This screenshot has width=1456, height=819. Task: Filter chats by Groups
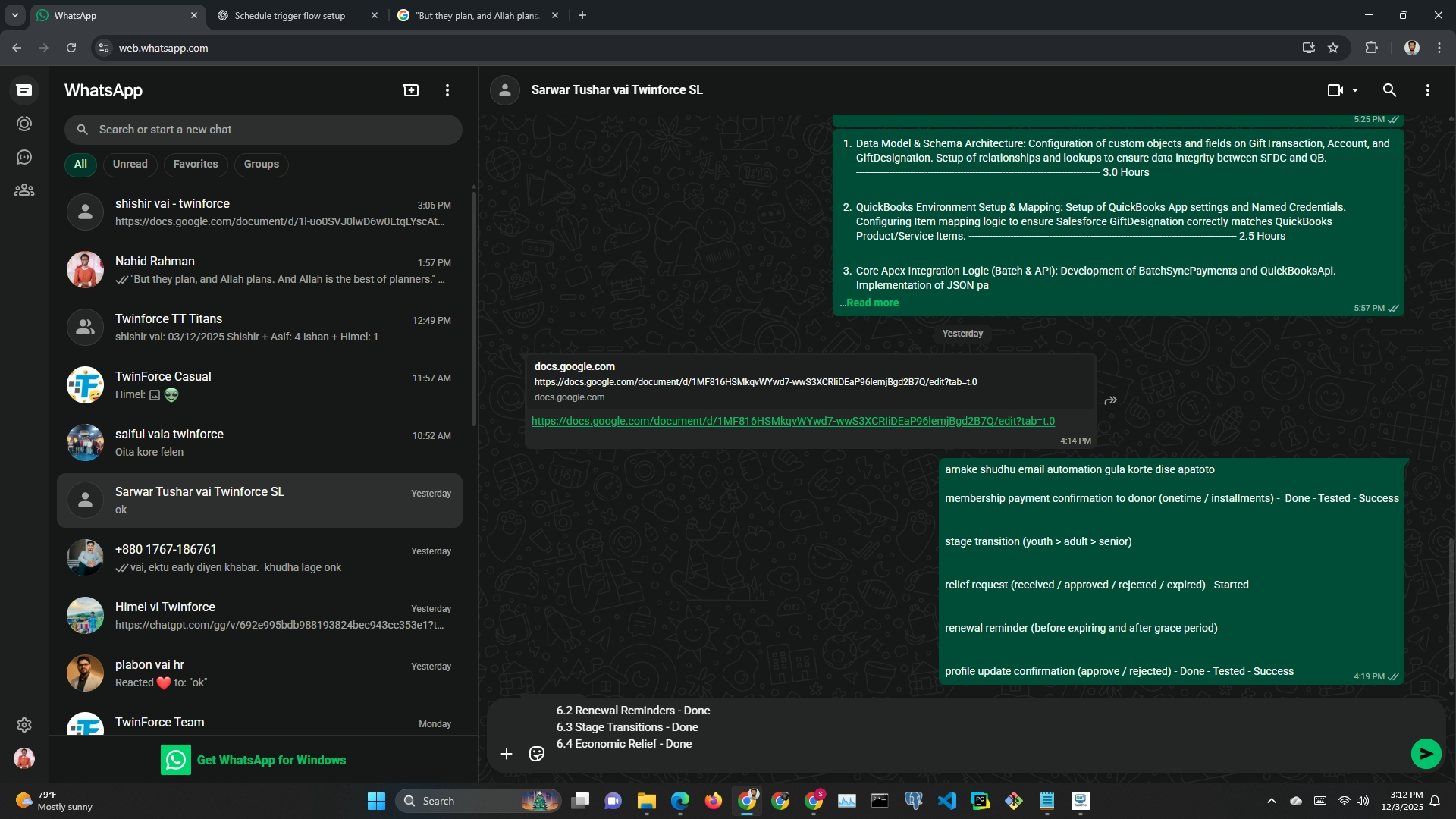(261, 164)
